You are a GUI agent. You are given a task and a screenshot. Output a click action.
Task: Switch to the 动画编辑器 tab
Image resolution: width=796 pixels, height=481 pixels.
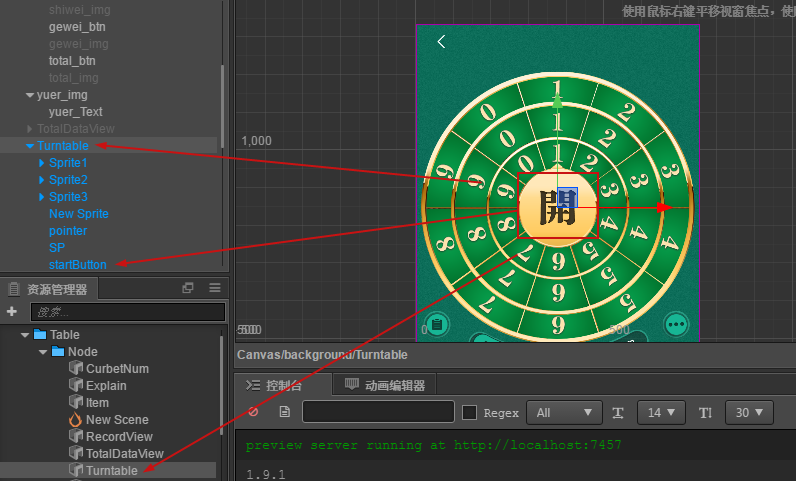[385, 385]
